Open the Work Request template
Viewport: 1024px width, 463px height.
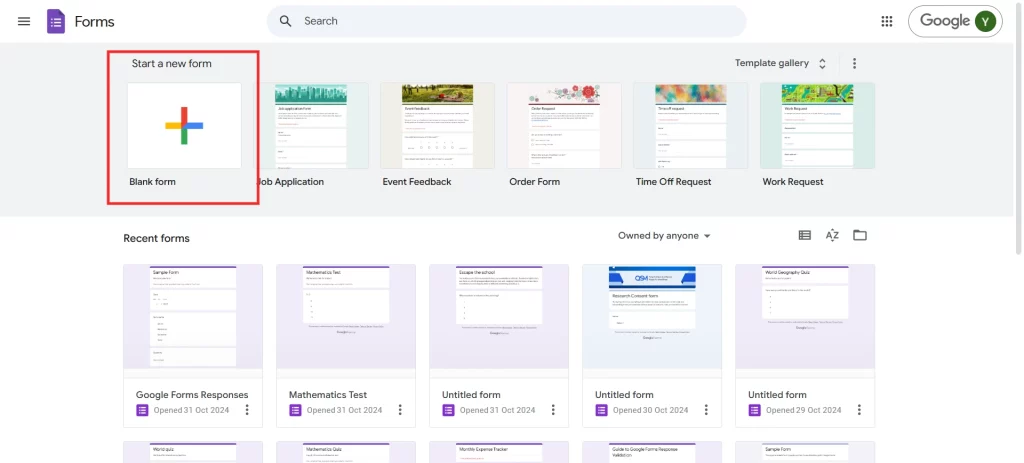pos(818,125)
